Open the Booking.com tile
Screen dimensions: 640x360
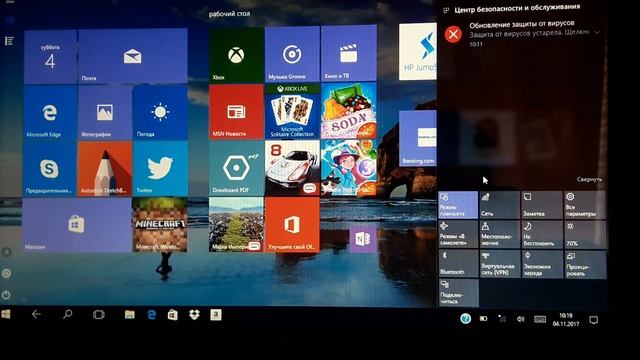coord(418,139)
